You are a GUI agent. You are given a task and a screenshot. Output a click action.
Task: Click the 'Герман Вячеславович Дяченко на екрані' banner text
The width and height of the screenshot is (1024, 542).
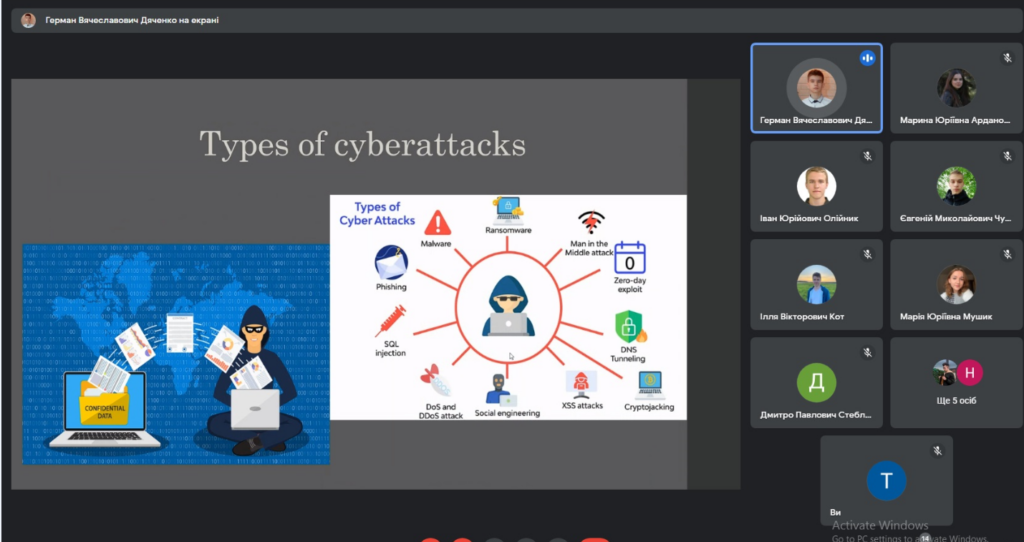(132, 20)
